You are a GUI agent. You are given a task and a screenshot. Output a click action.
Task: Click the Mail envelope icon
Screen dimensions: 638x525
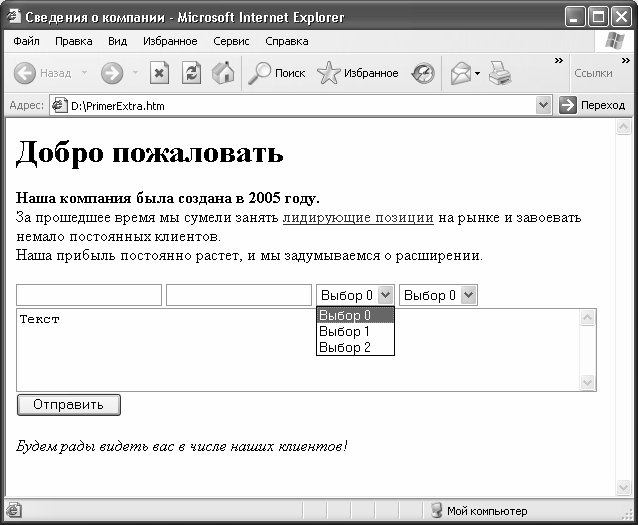click(x=461, y=73)
